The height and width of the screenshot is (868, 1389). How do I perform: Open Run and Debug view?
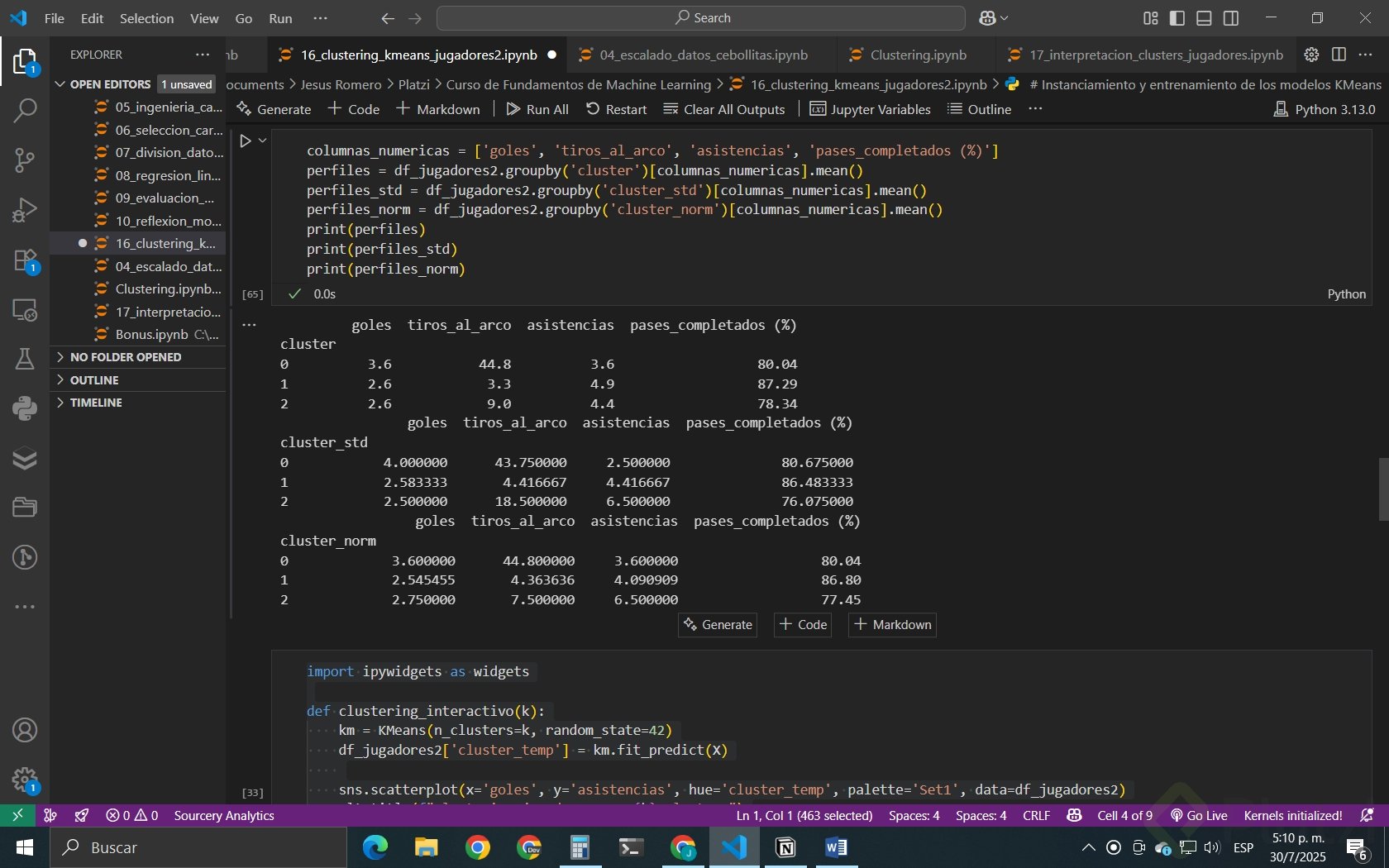click(25, 210)
